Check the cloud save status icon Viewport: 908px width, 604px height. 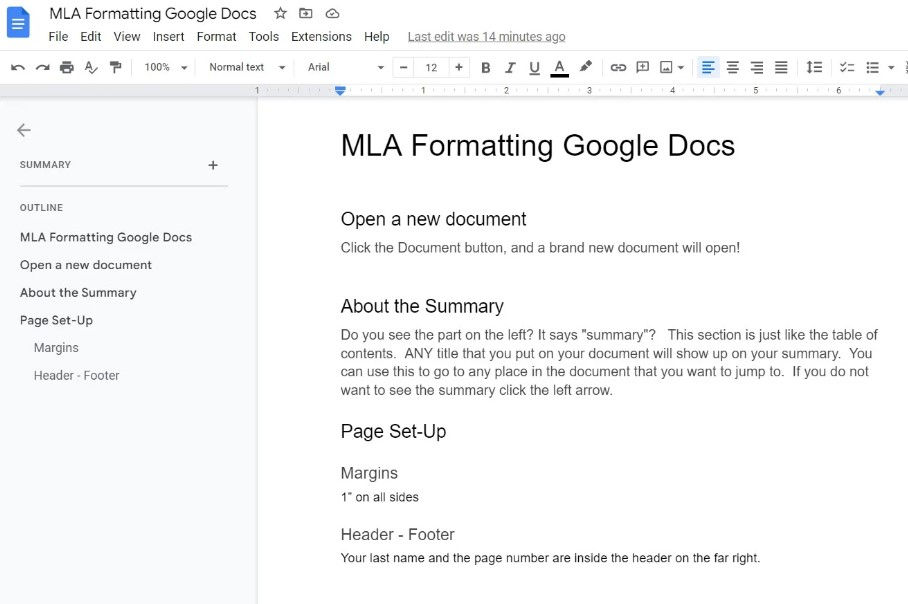332,13
